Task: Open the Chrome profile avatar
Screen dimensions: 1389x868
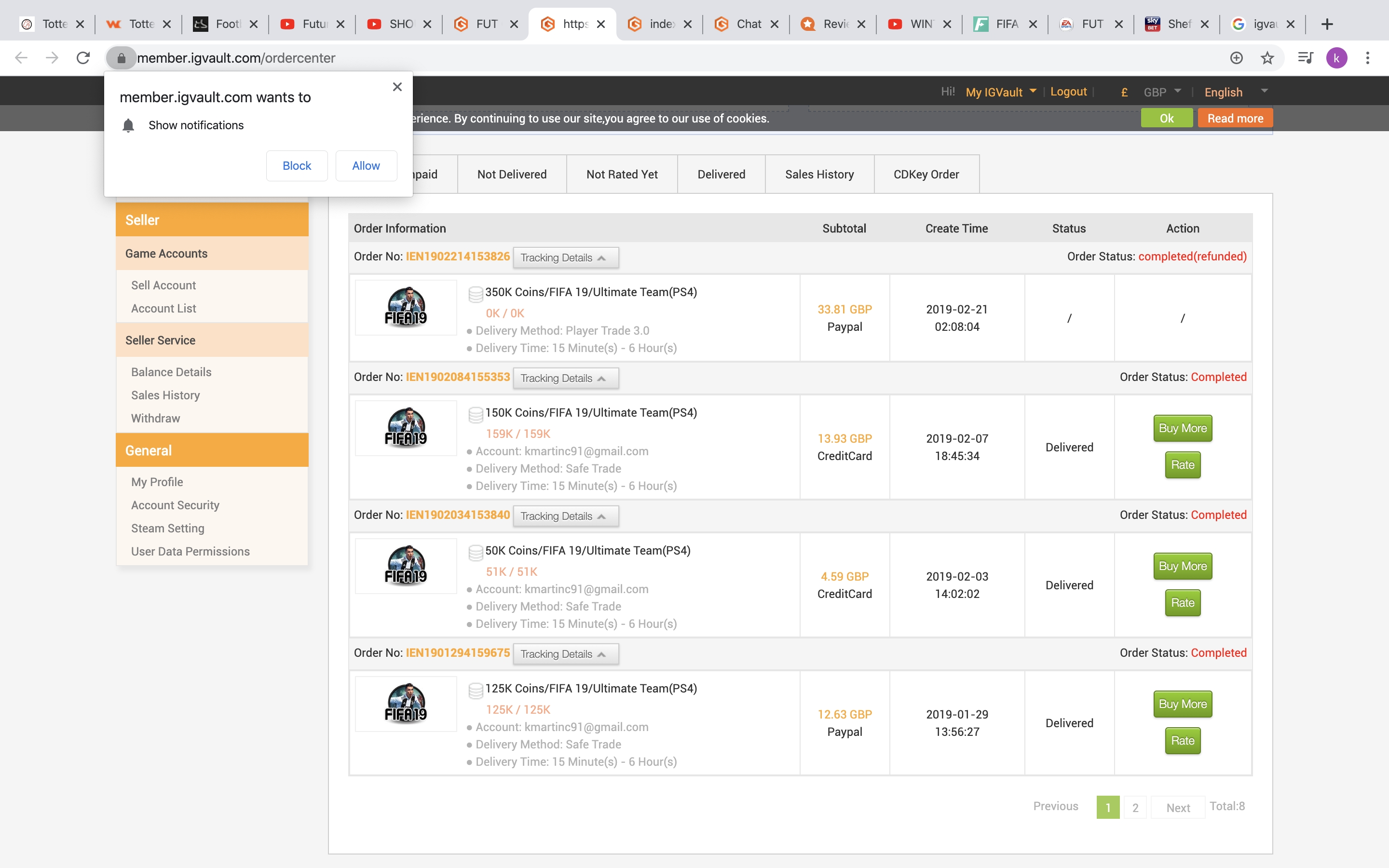Action: pyautogui.click(x=1336, y=57)
